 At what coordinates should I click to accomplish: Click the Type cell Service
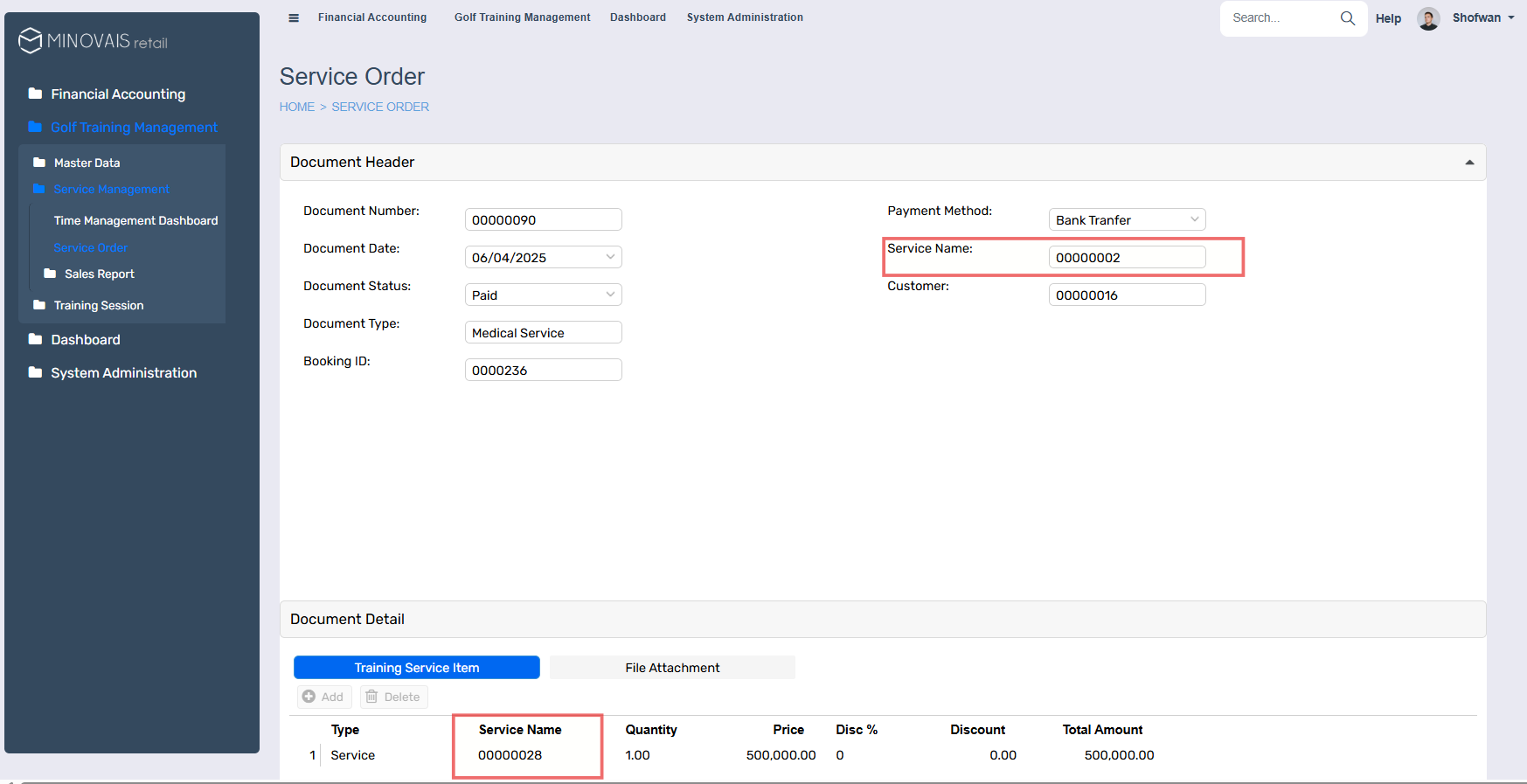click(x=352, y=755)
